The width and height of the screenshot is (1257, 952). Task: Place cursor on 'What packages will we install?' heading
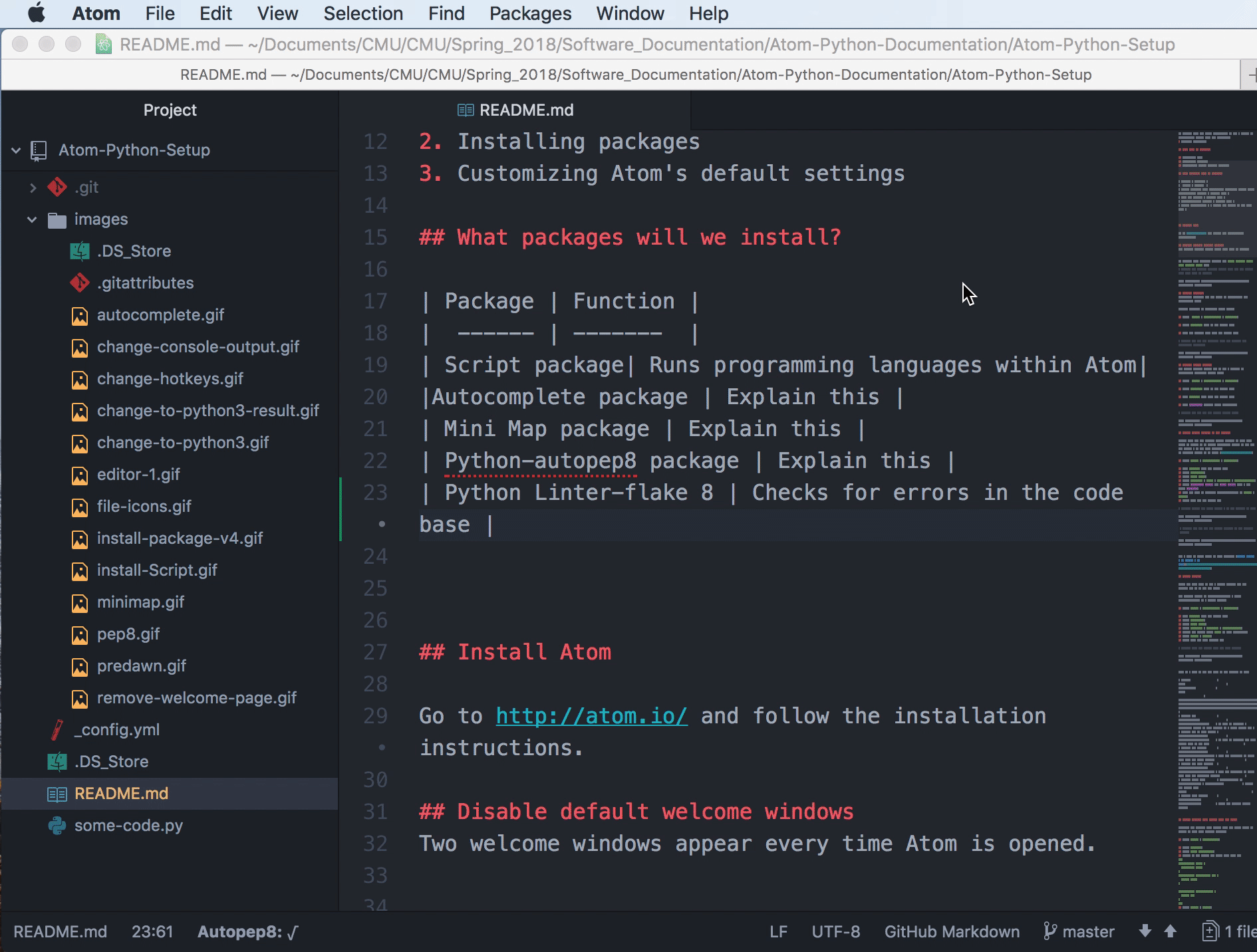[x=648, y=237]
